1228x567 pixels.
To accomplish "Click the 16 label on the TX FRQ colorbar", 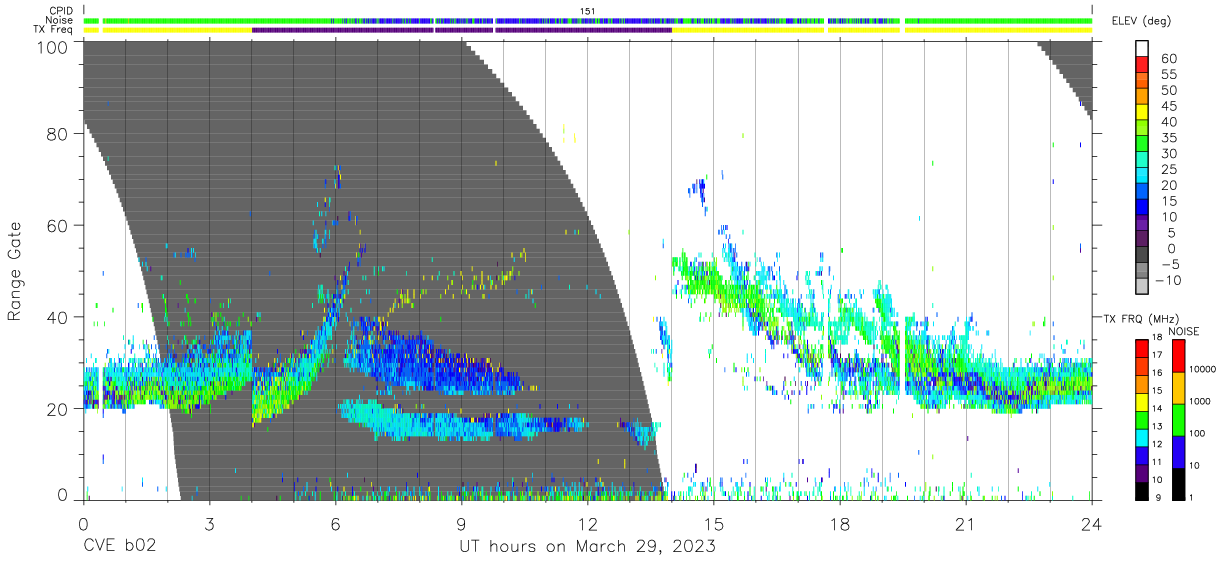I will 1156,374.
